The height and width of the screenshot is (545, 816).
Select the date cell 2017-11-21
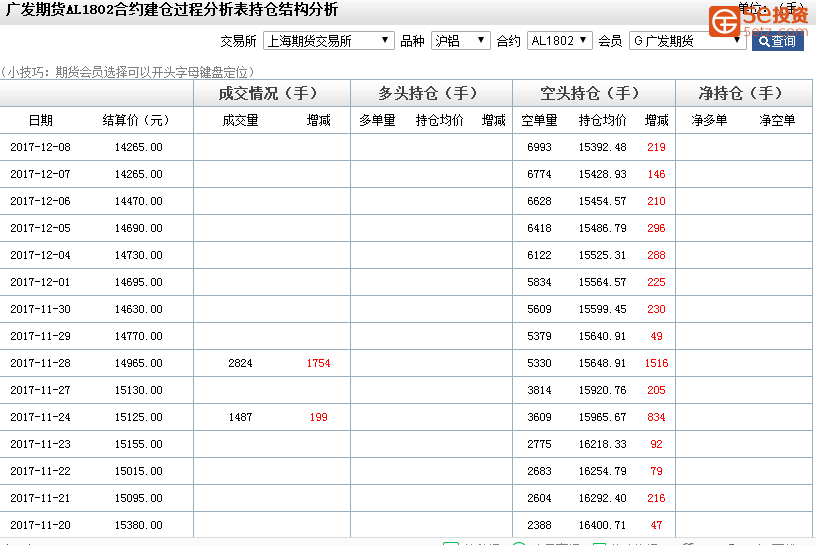pyautogui.click(x=40, y=498)
